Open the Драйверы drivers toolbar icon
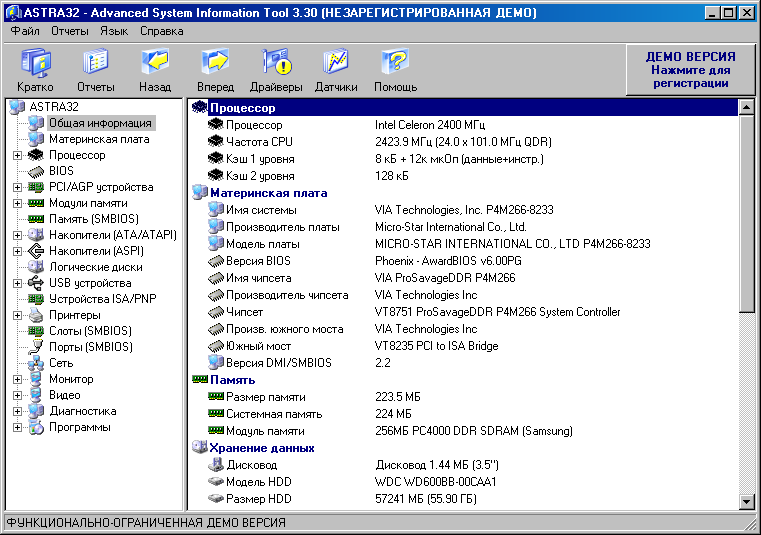761x535 pixels. click(x=276, y=62)
